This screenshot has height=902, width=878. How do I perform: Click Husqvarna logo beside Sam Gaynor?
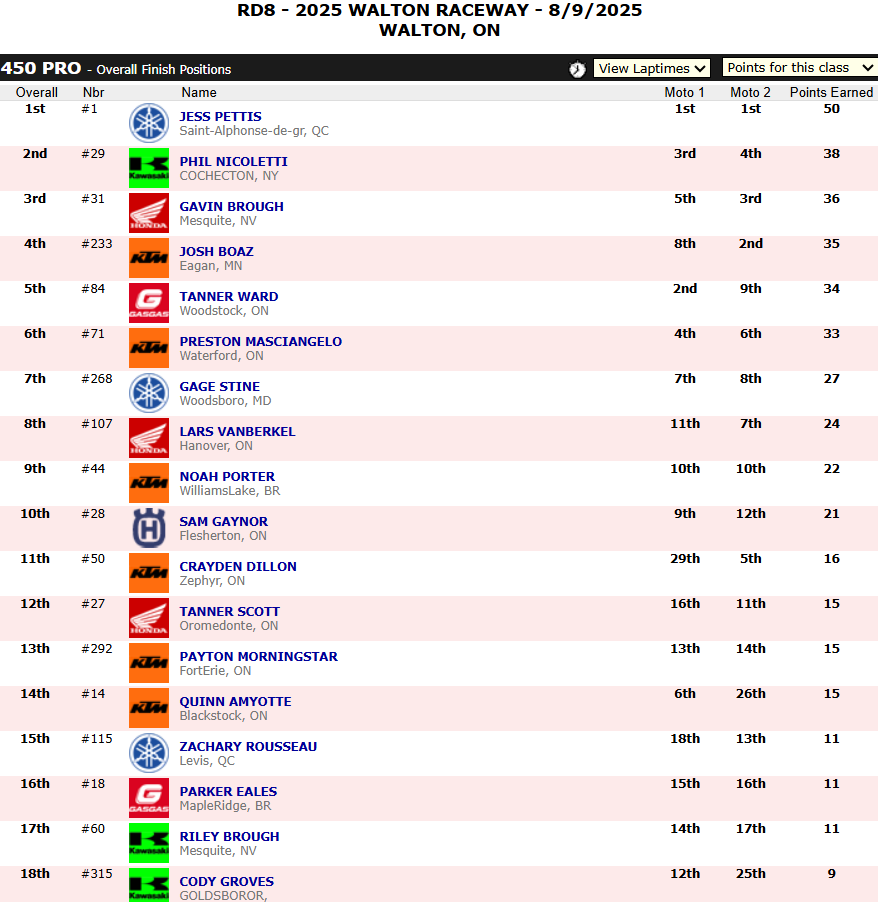(149, 528)
